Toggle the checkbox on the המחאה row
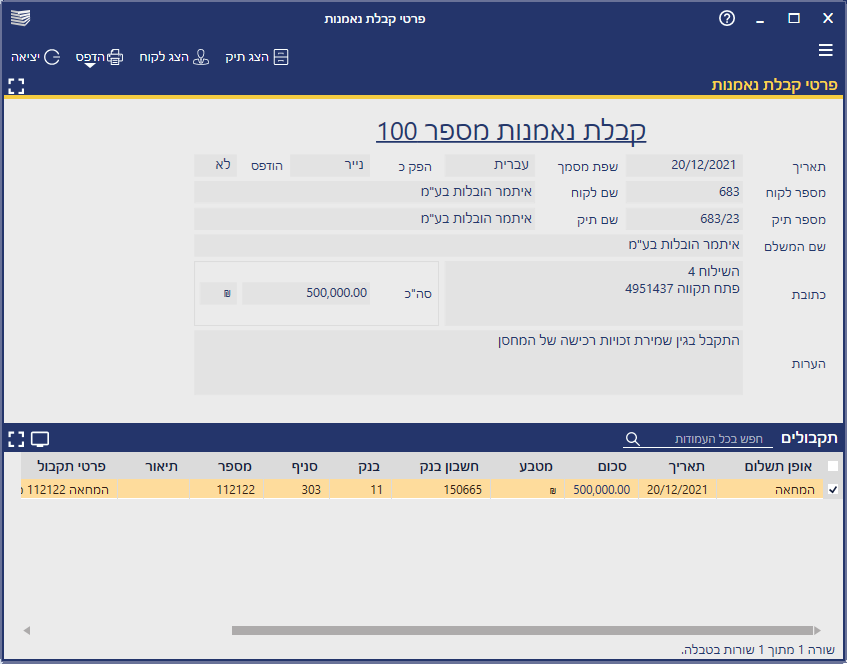Viewport: 847px width, 664px height. (833, 489)
